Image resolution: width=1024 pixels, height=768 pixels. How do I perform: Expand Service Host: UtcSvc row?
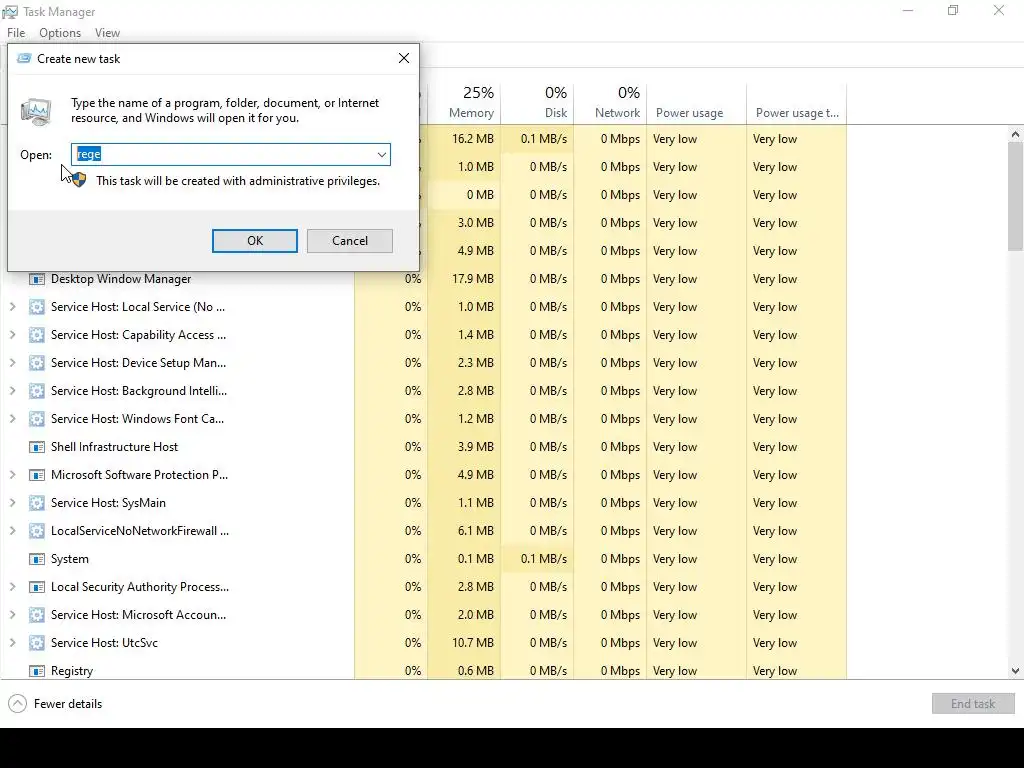click(12, 643)
